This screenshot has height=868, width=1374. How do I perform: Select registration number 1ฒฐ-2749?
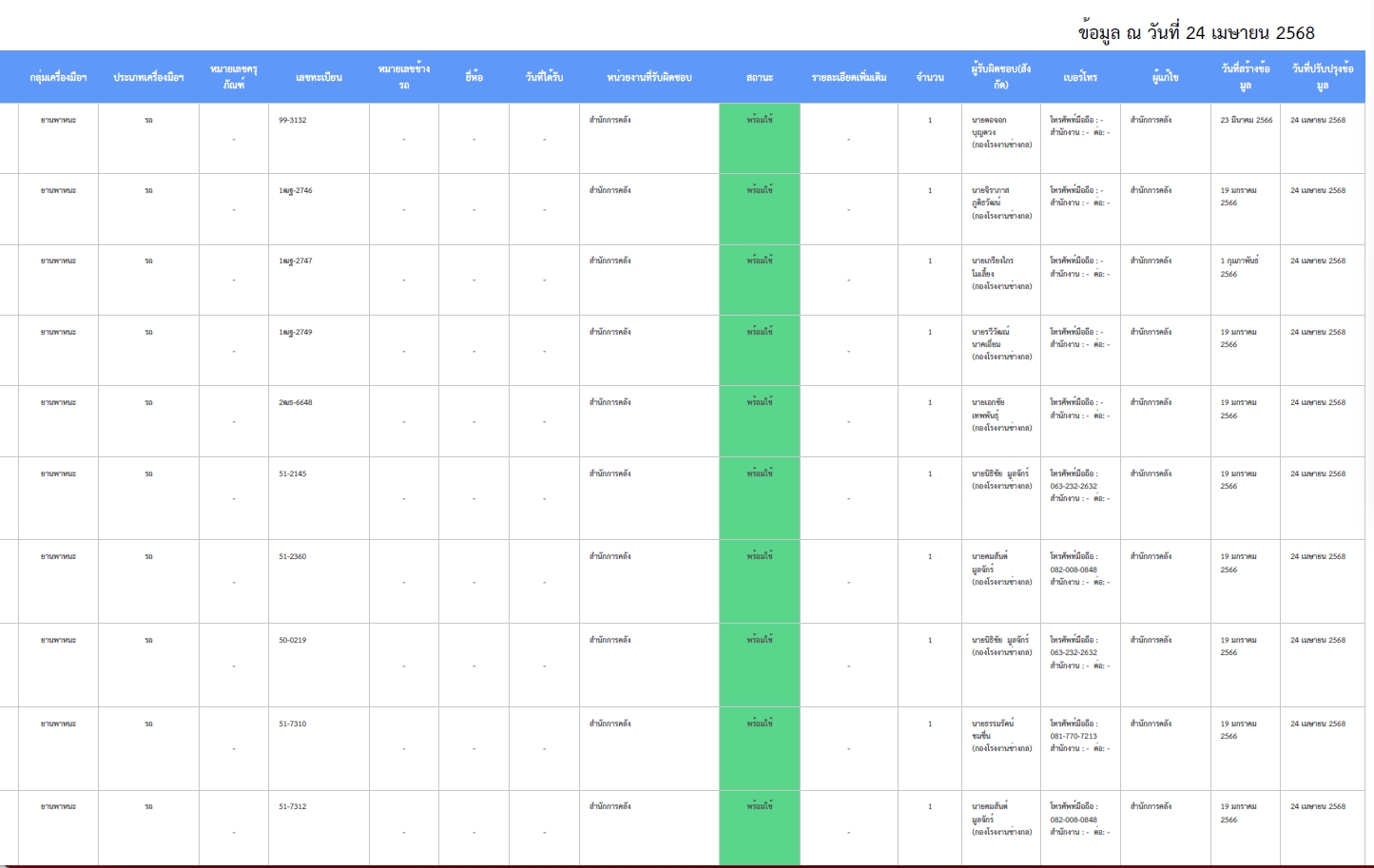coord(296,332)
